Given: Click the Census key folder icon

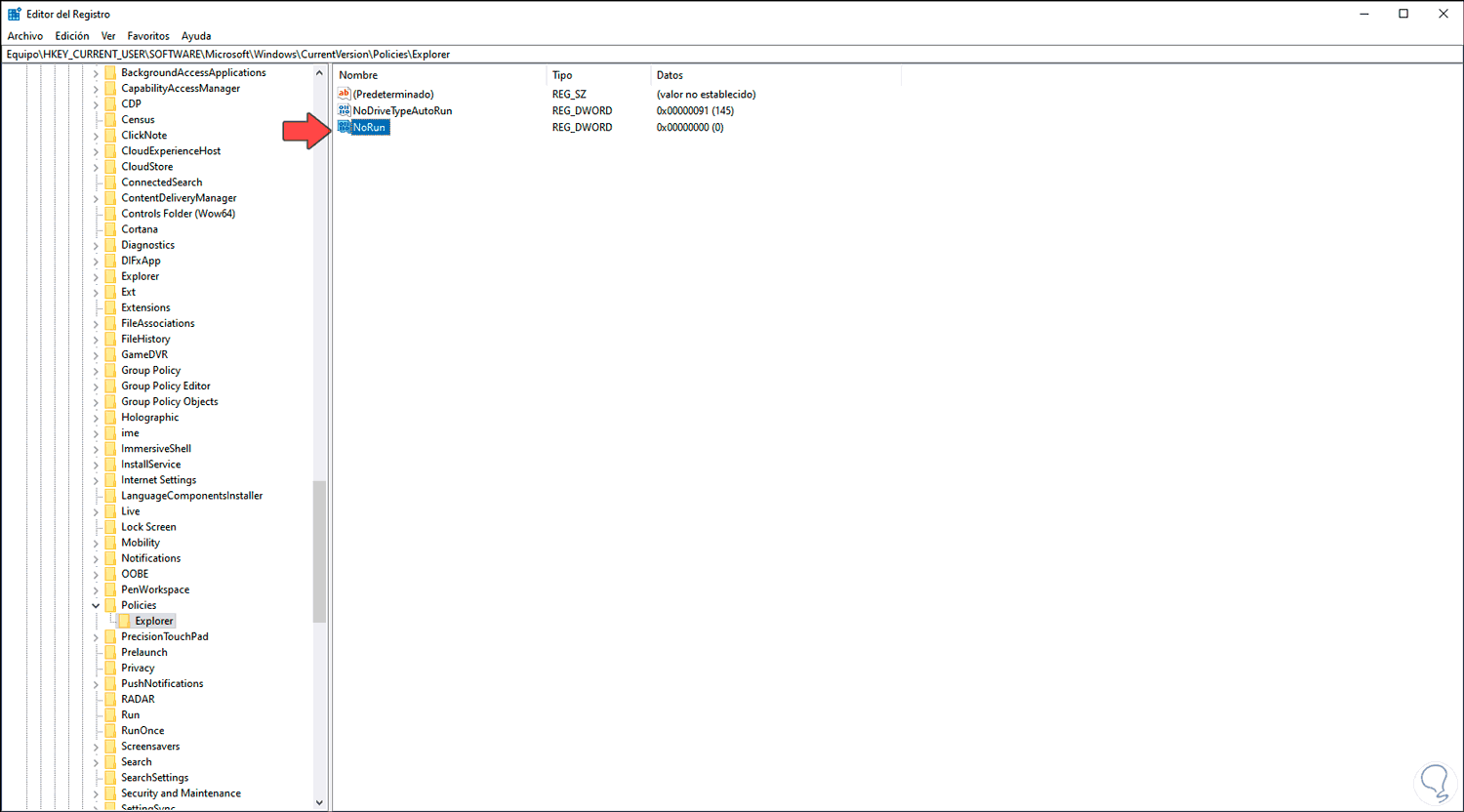Looking at the screenshot, I should pos(110,119).
